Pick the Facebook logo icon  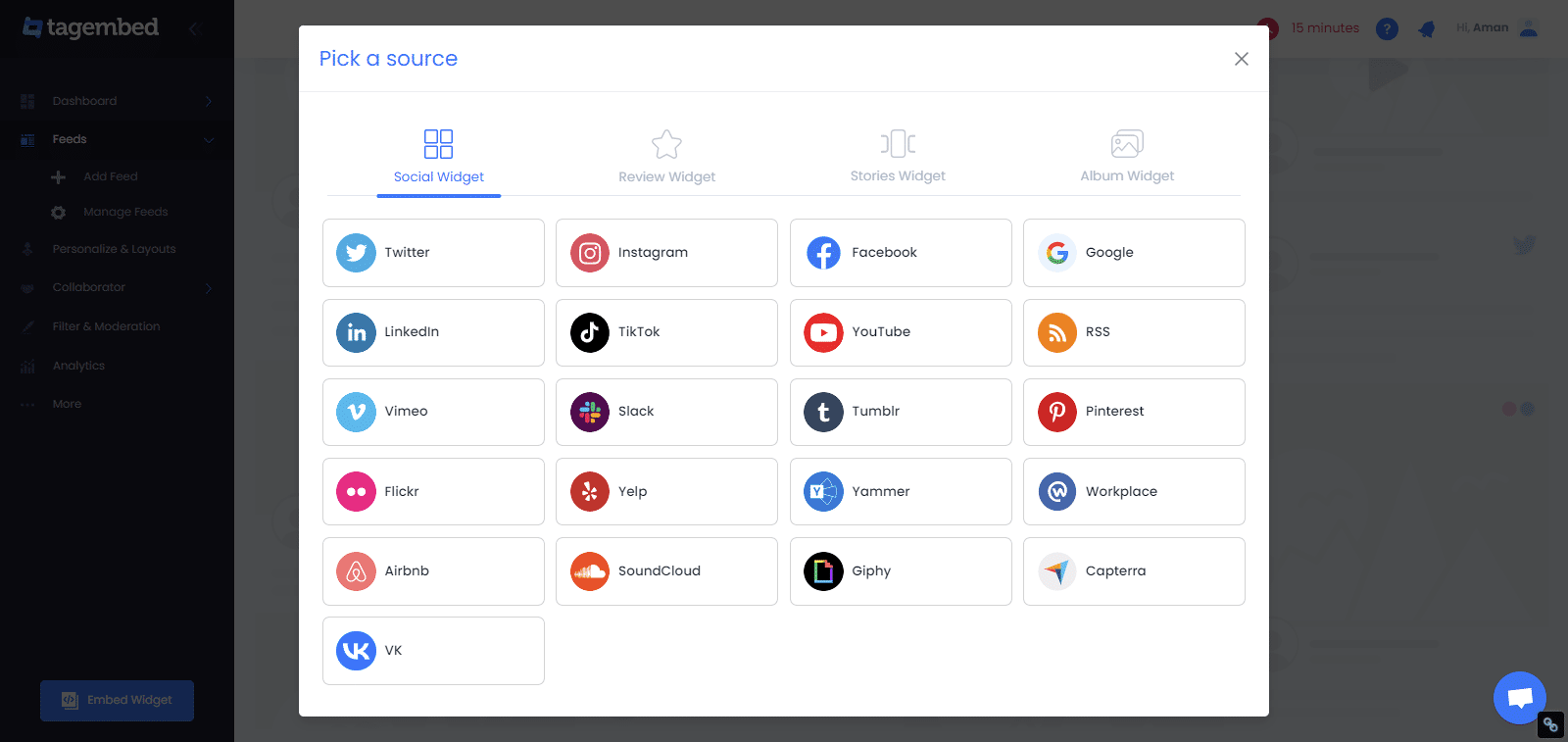[823, 253]
